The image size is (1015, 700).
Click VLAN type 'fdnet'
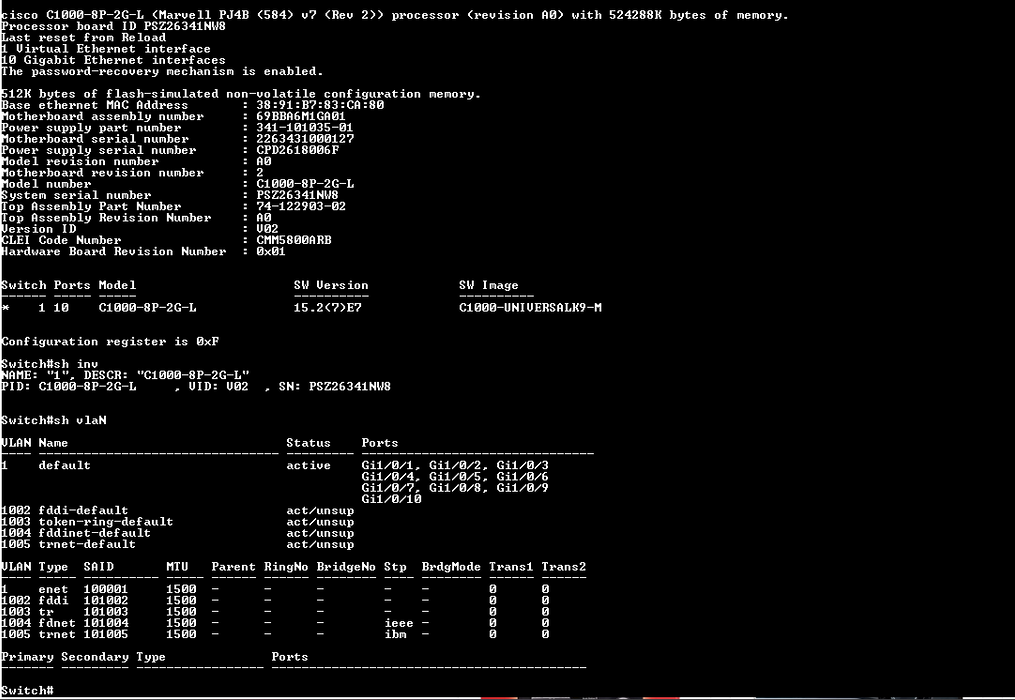[x=57, y=623]
